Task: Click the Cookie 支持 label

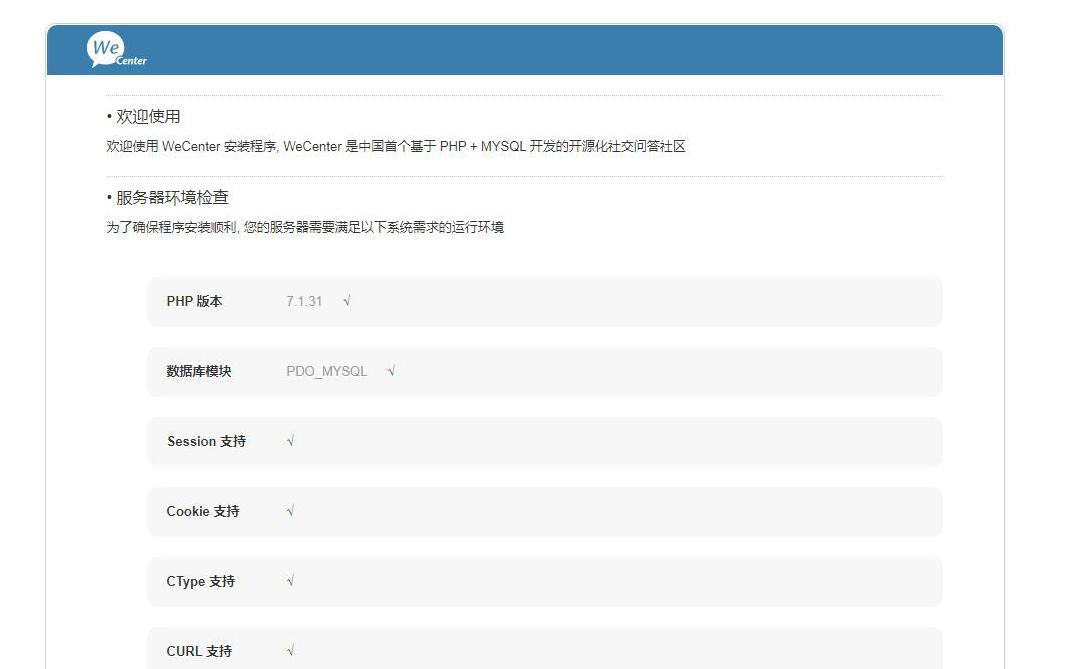Action: [203, 512]
